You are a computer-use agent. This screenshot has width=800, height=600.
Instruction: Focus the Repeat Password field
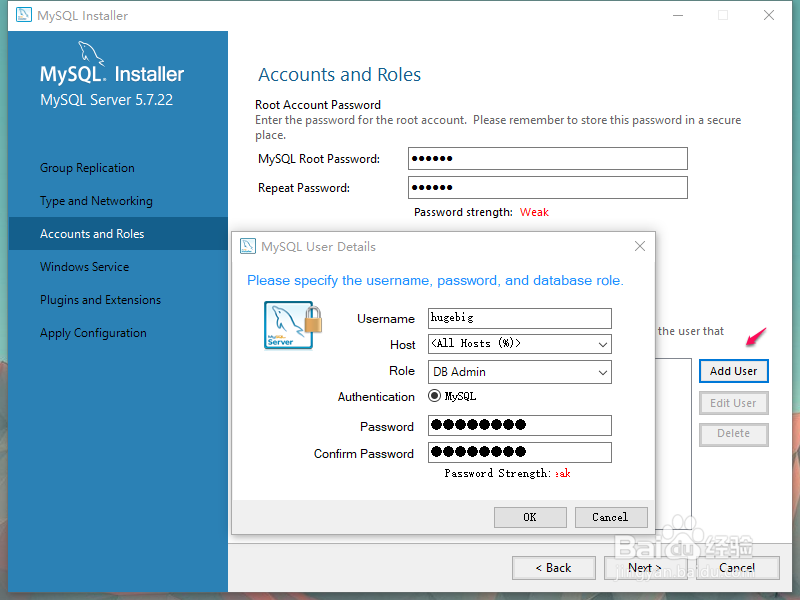[x=548, y=188]
